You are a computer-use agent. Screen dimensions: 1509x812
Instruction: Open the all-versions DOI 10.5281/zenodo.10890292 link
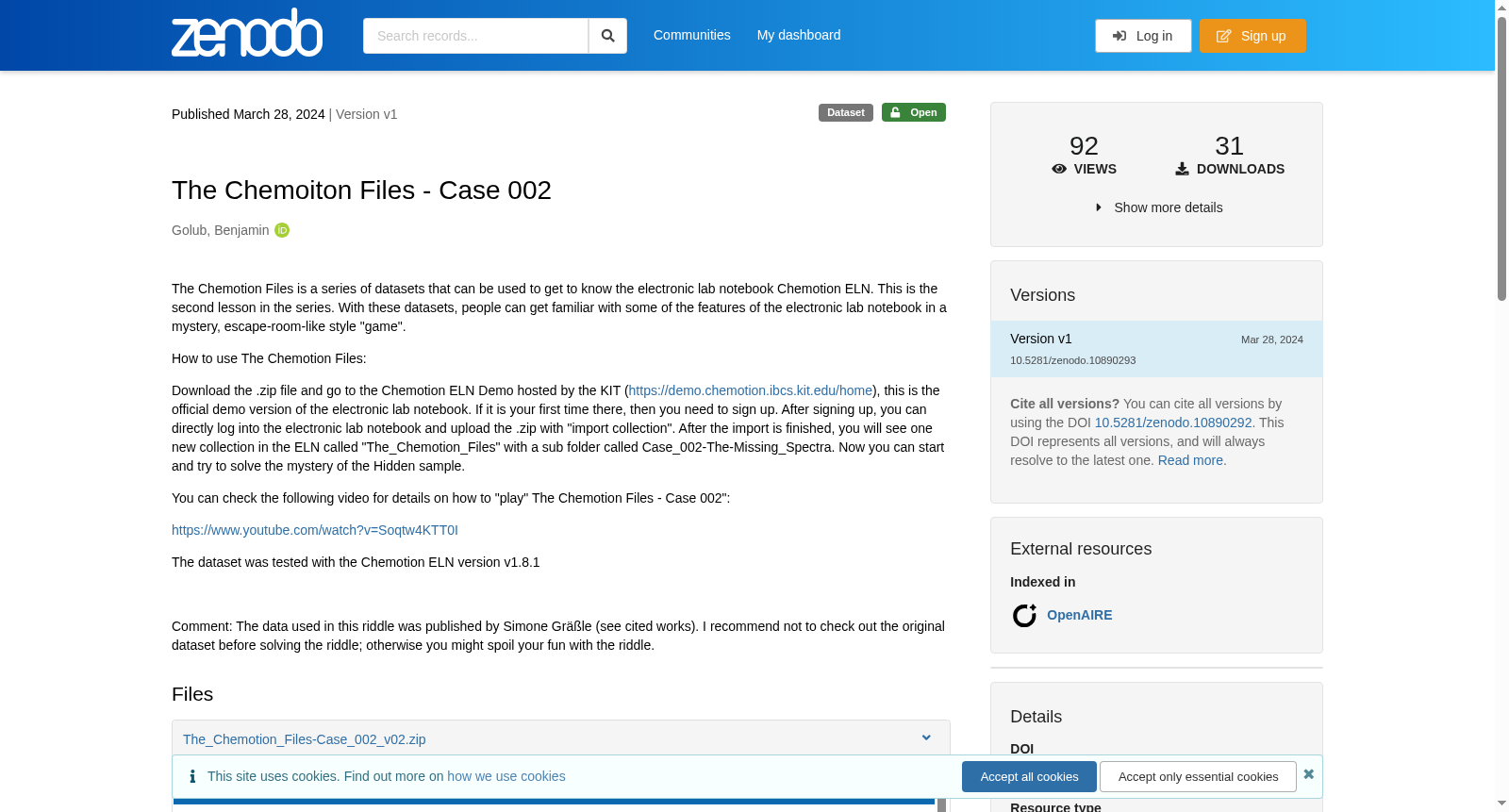1173,423
